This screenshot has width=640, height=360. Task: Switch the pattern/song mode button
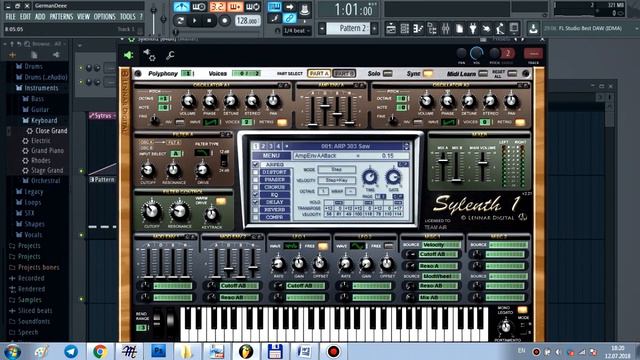coord(180,20)
